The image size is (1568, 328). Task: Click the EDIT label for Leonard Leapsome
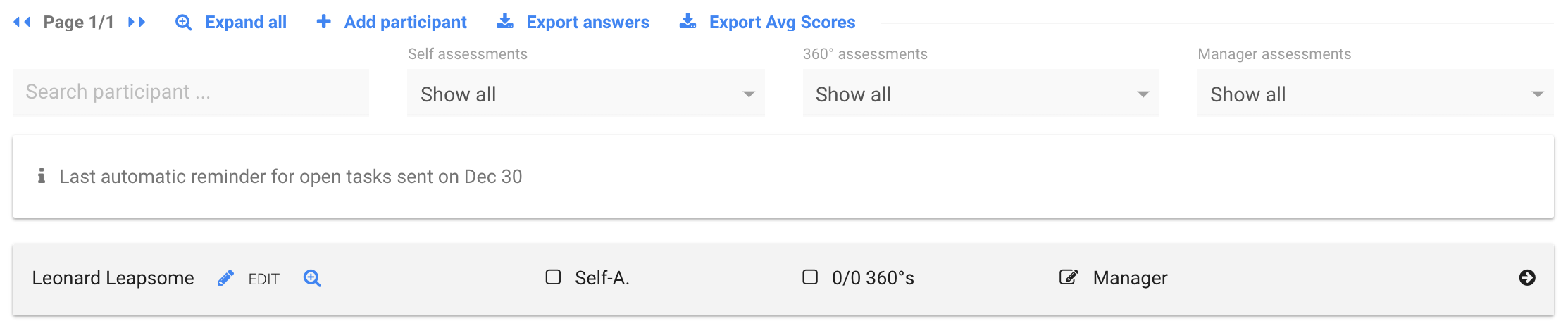[x=264, y=279]
